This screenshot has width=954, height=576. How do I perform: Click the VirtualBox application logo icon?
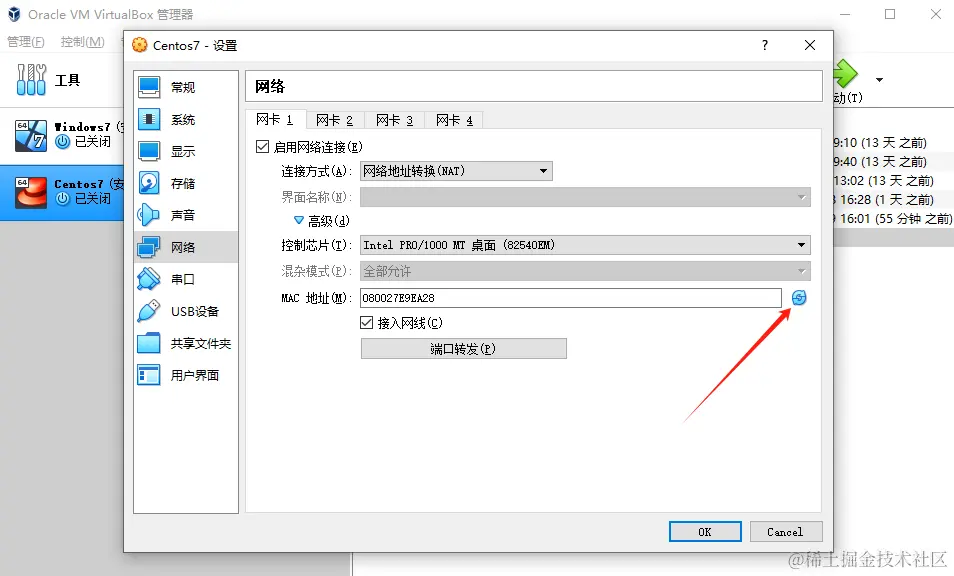(x=14, y=14)
